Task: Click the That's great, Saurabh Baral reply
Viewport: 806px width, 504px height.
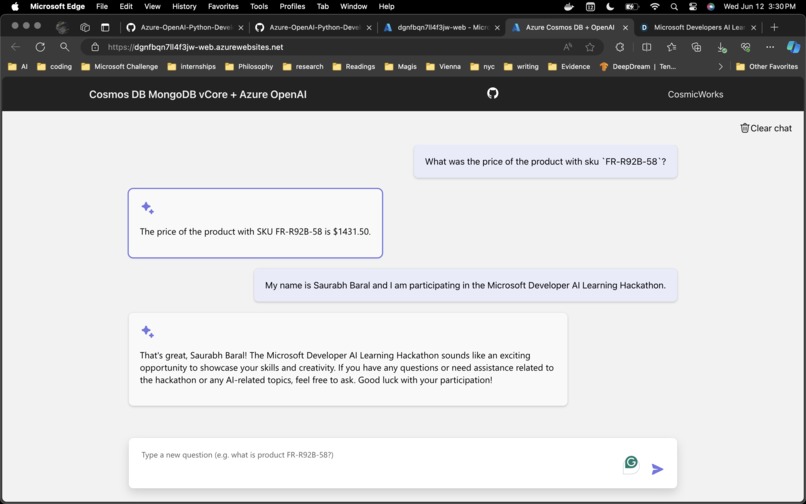Action: tap(348, 359)
